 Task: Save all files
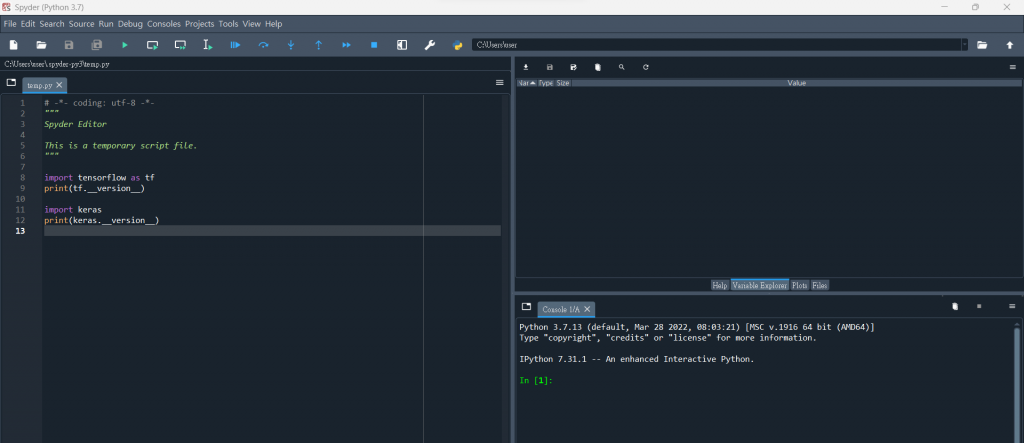(97, 45)
